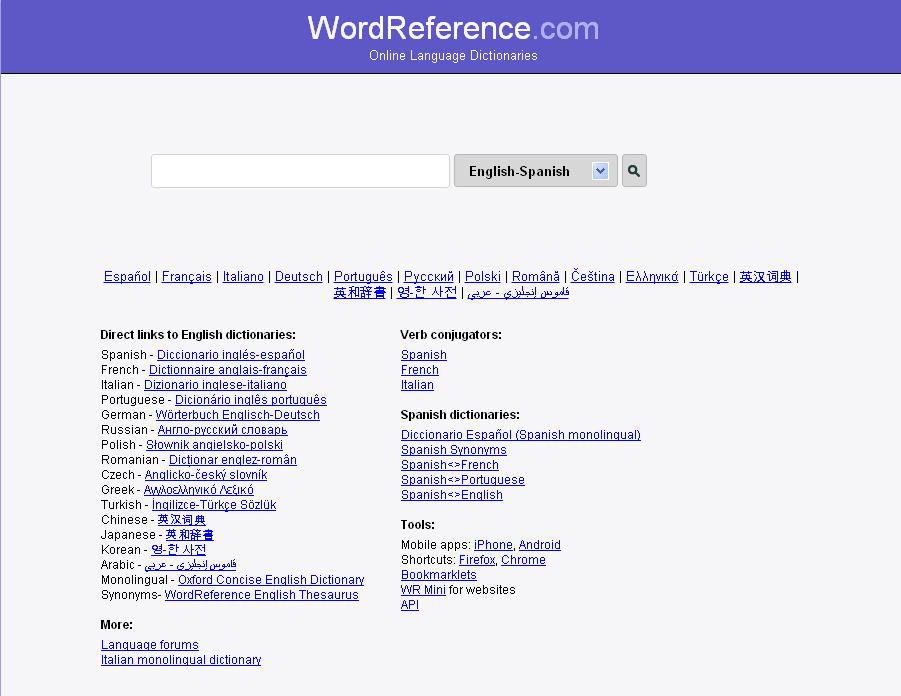Switch site language to Türkçe
Viewport: 901px width, 696px height.
coord(709,276)
